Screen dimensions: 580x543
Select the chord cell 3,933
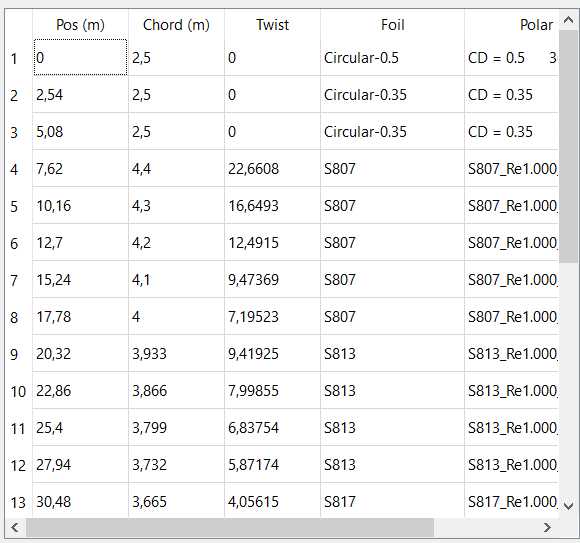point(176,353)
